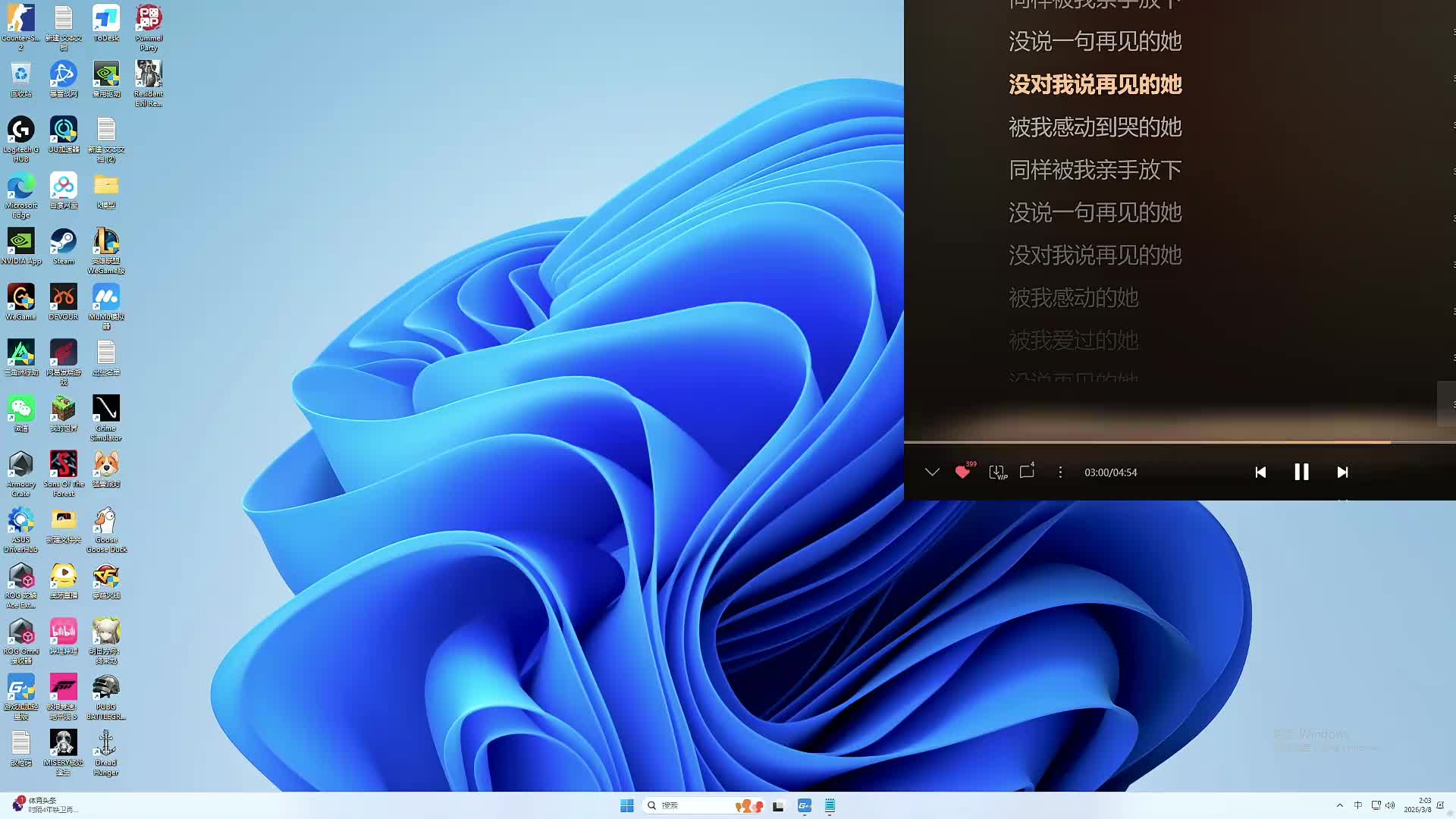The height and width of the screenshot is (819, 1456).
Task: Jump to lyric line 被我感动到哭的她
Action: (1094, 127)
